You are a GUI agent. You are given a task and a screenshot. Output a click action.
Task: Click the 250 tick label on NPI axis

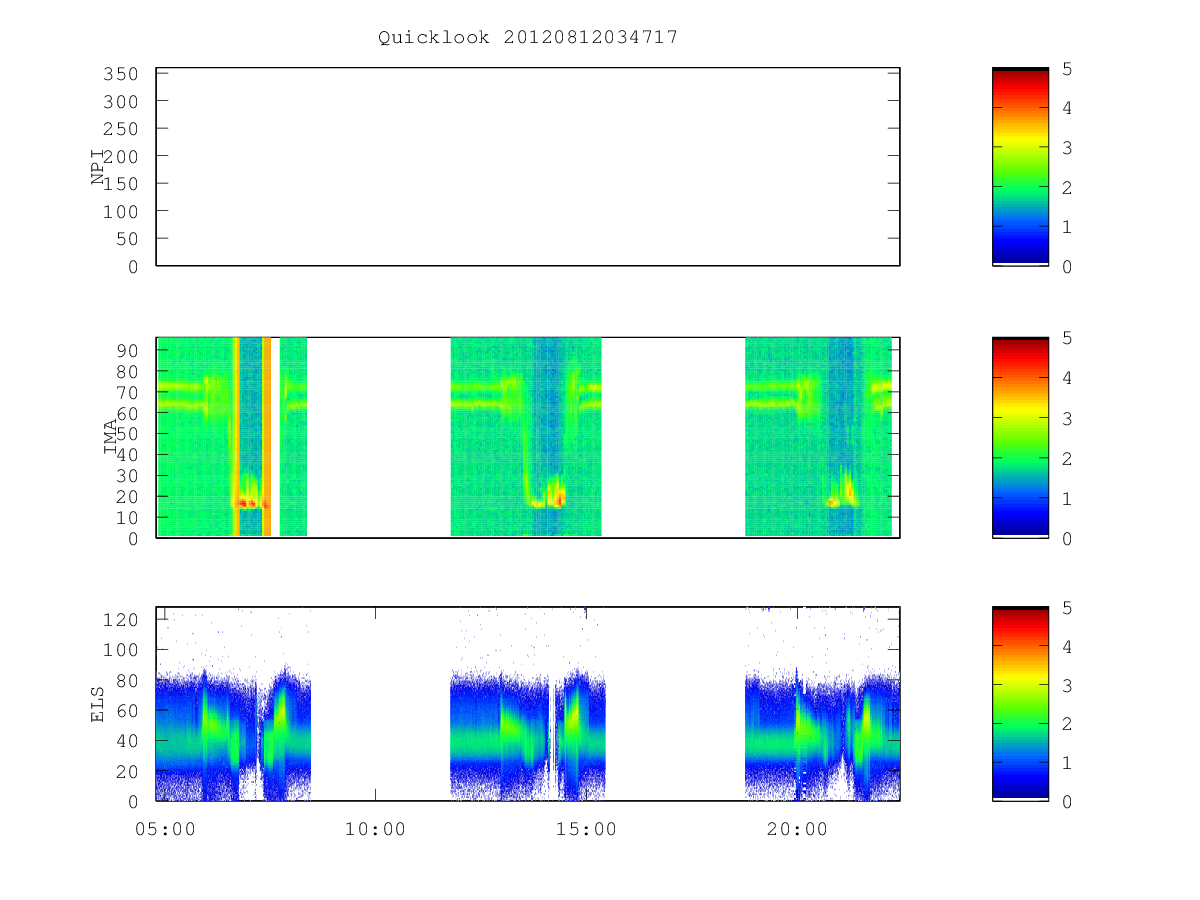click(x=122, y=129)
